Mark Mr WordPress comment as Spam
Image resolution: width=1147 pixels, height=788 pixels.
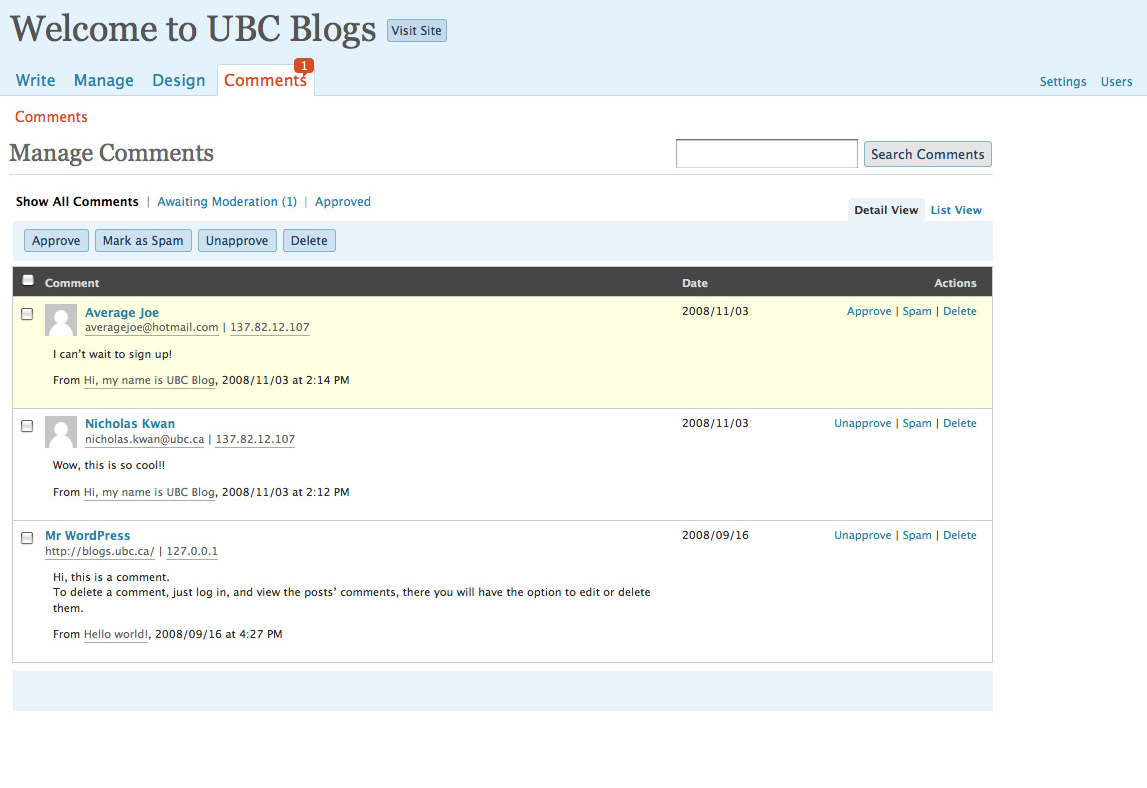pyautogui.click(x=917, y=535)
